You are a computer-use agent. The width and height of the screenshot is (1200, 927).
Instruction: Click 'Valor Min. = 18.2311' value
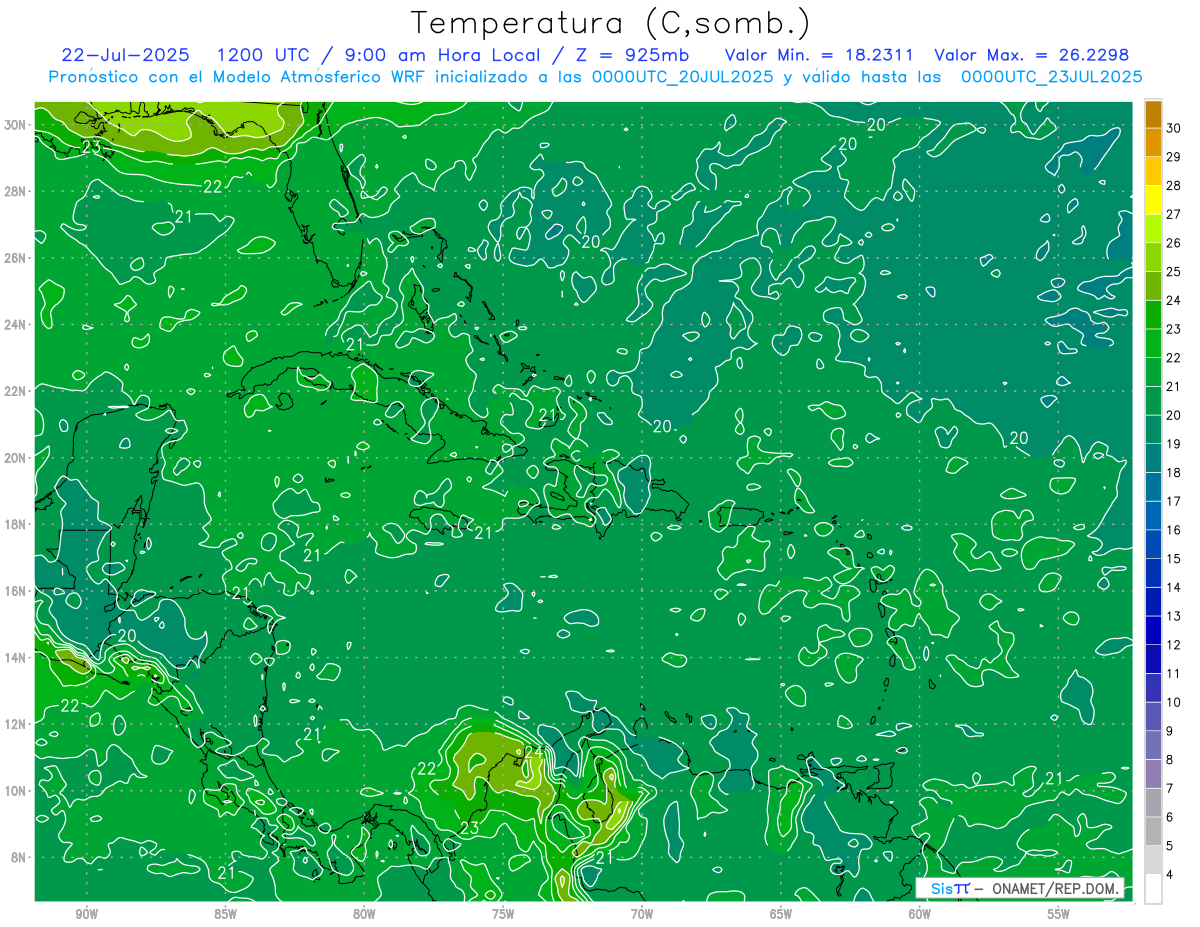pyautogui.click(x=820, y=55)
